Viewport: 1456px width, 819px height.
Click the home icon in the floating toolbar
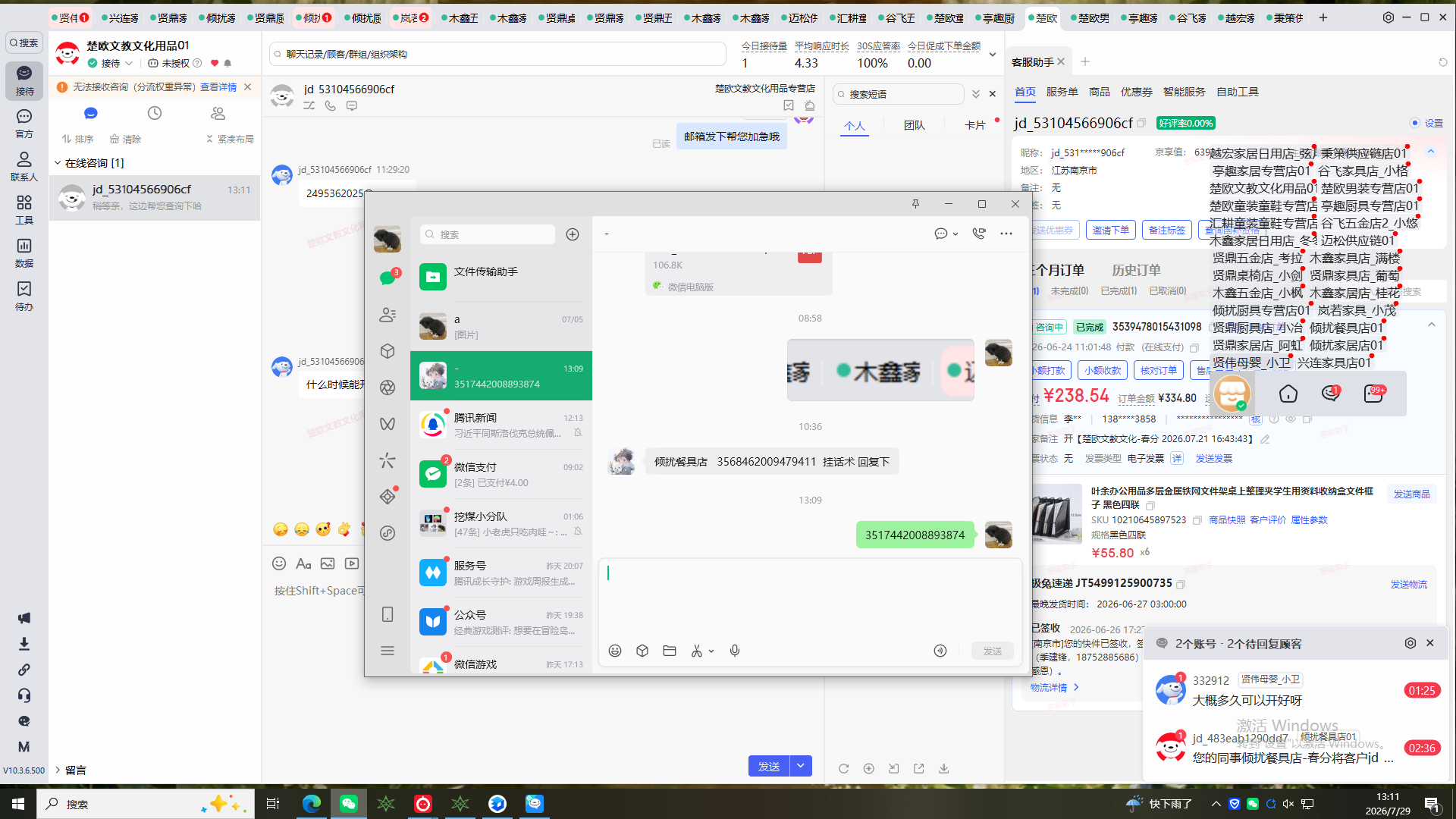[x=1288, y=394]
